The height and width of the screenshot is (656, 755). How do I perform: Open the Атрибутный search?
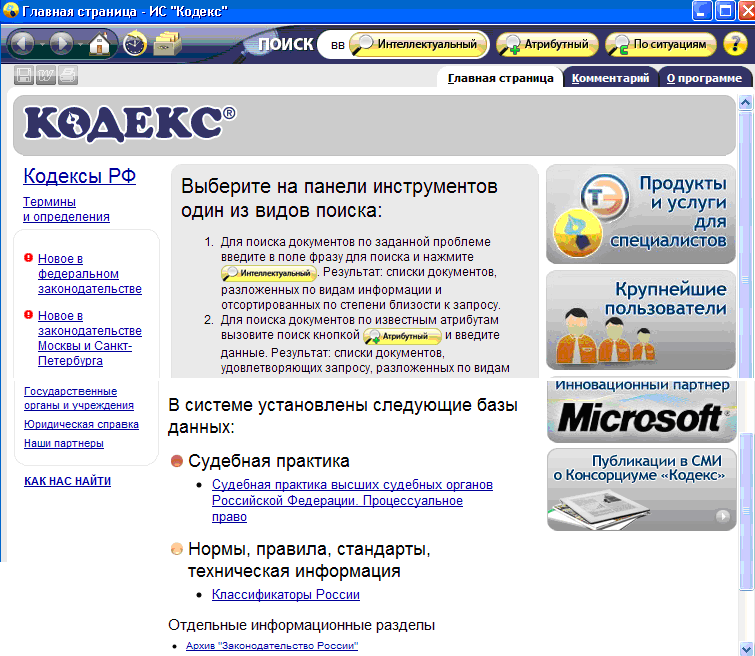point(547,44)
